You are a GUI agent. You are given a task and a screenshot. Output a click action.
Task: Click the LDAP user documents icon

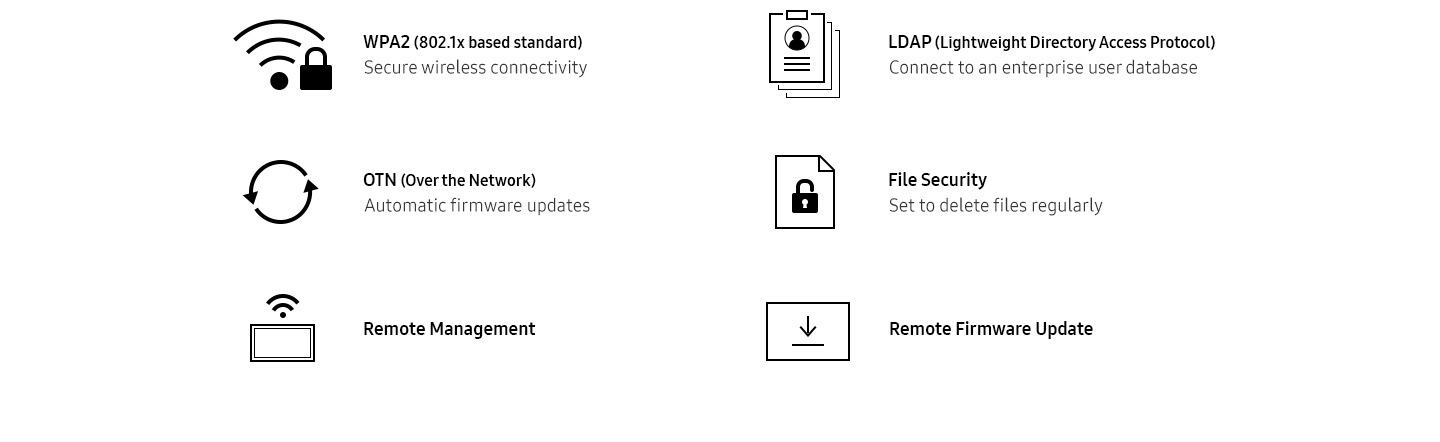(804, 54)
